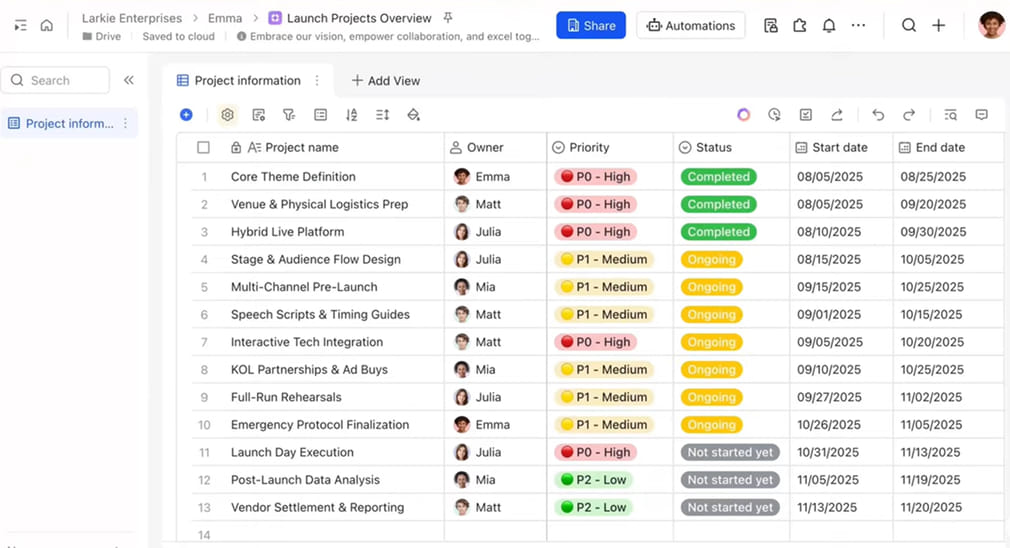This screenshot has width=1010, height=548.
Task: Open the three-dot menu beside Project information tab
Action: coord(318,81)
